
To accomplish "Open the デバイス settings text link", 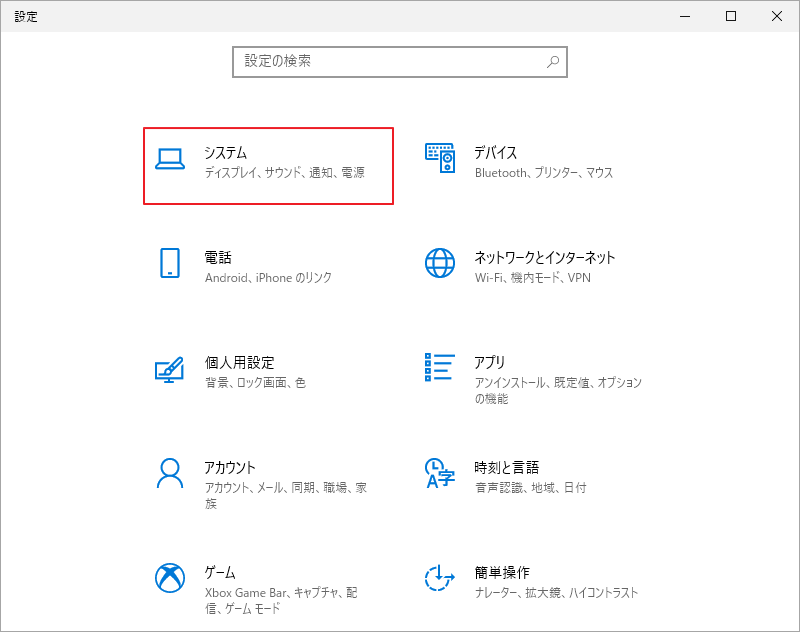I will [495, 152].
